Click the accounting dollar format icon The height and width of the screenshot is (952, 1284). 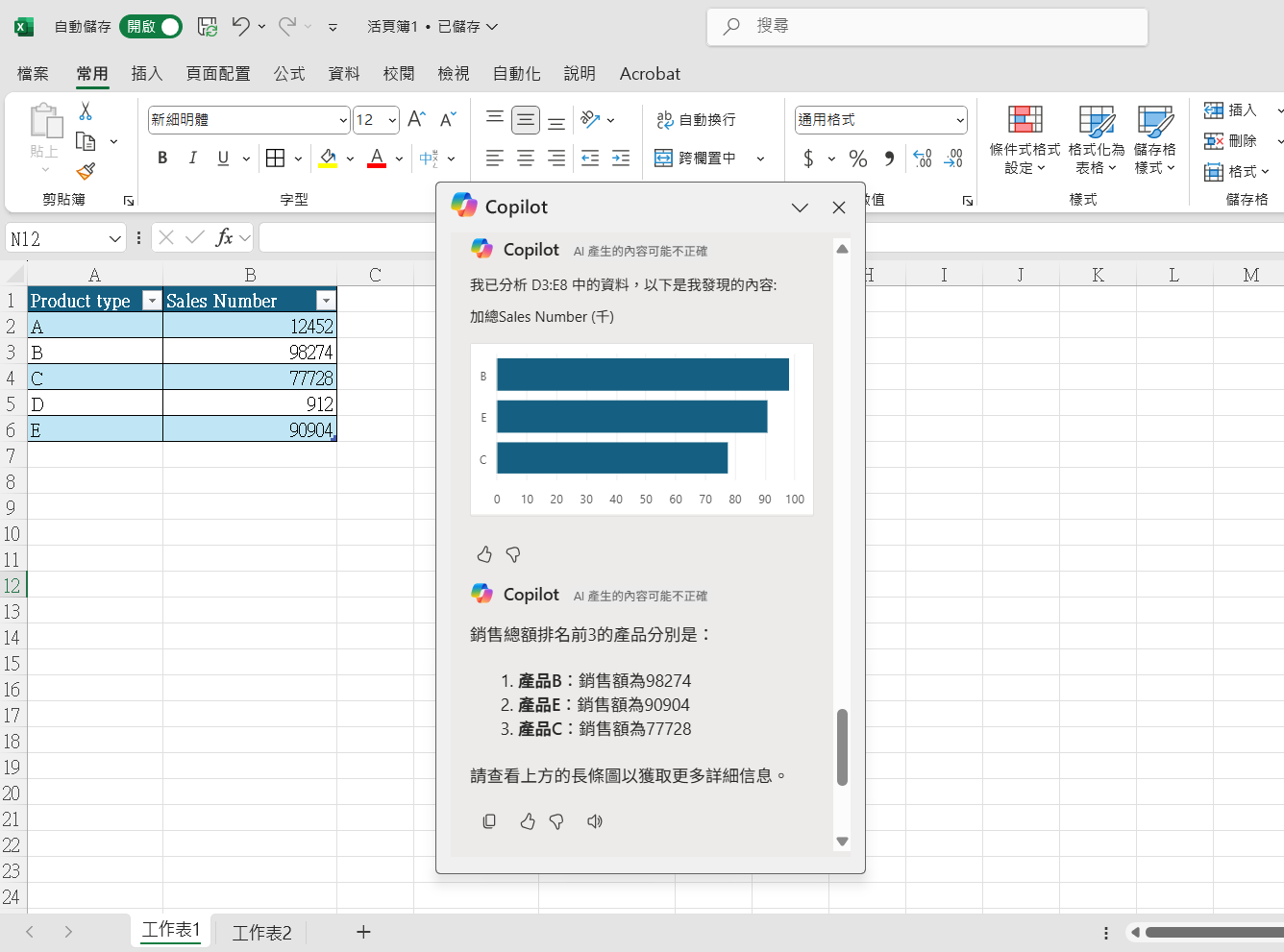coord(808,158)
